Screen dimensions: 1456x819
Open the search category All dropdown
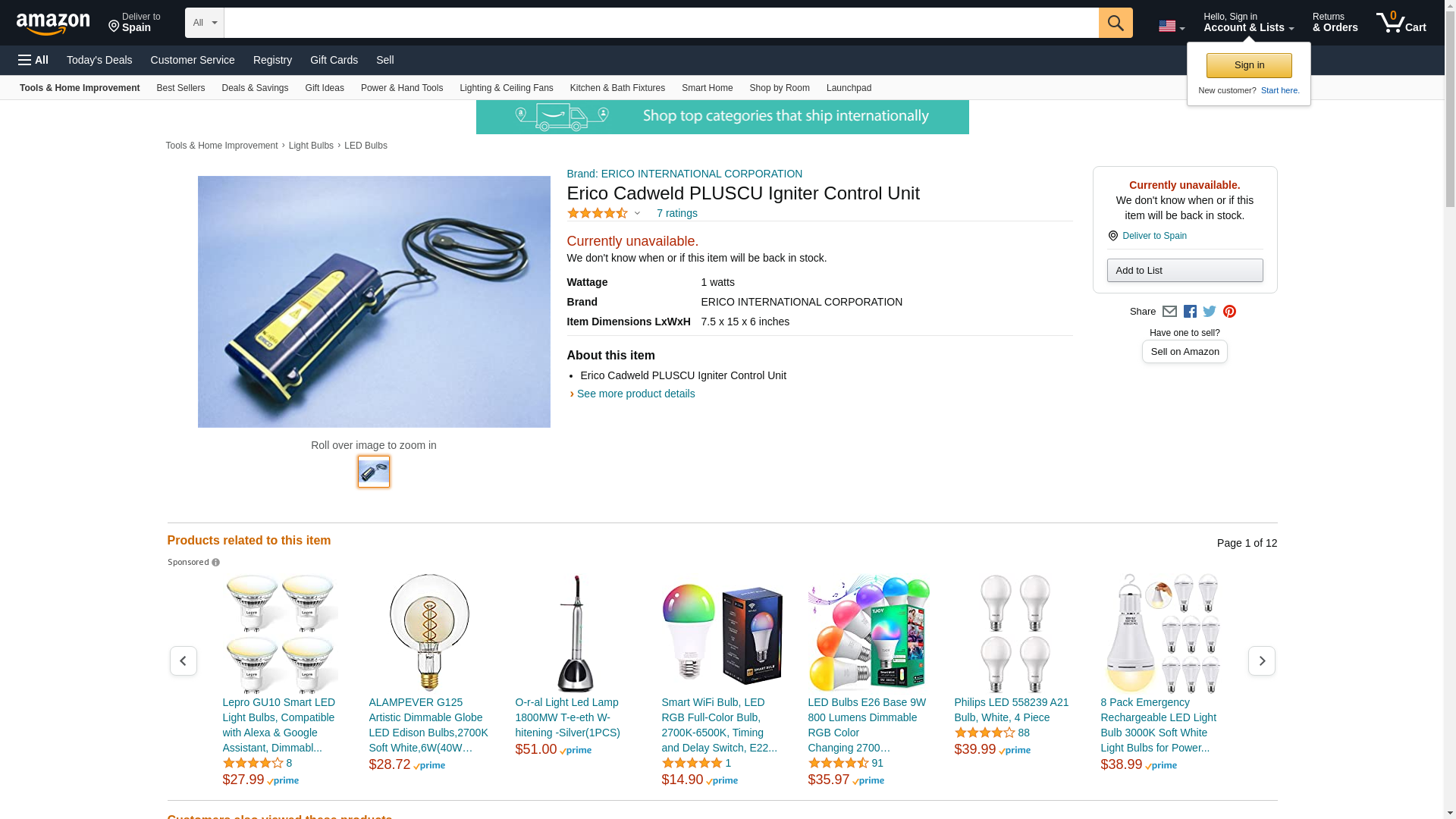(x=204, y=23)
